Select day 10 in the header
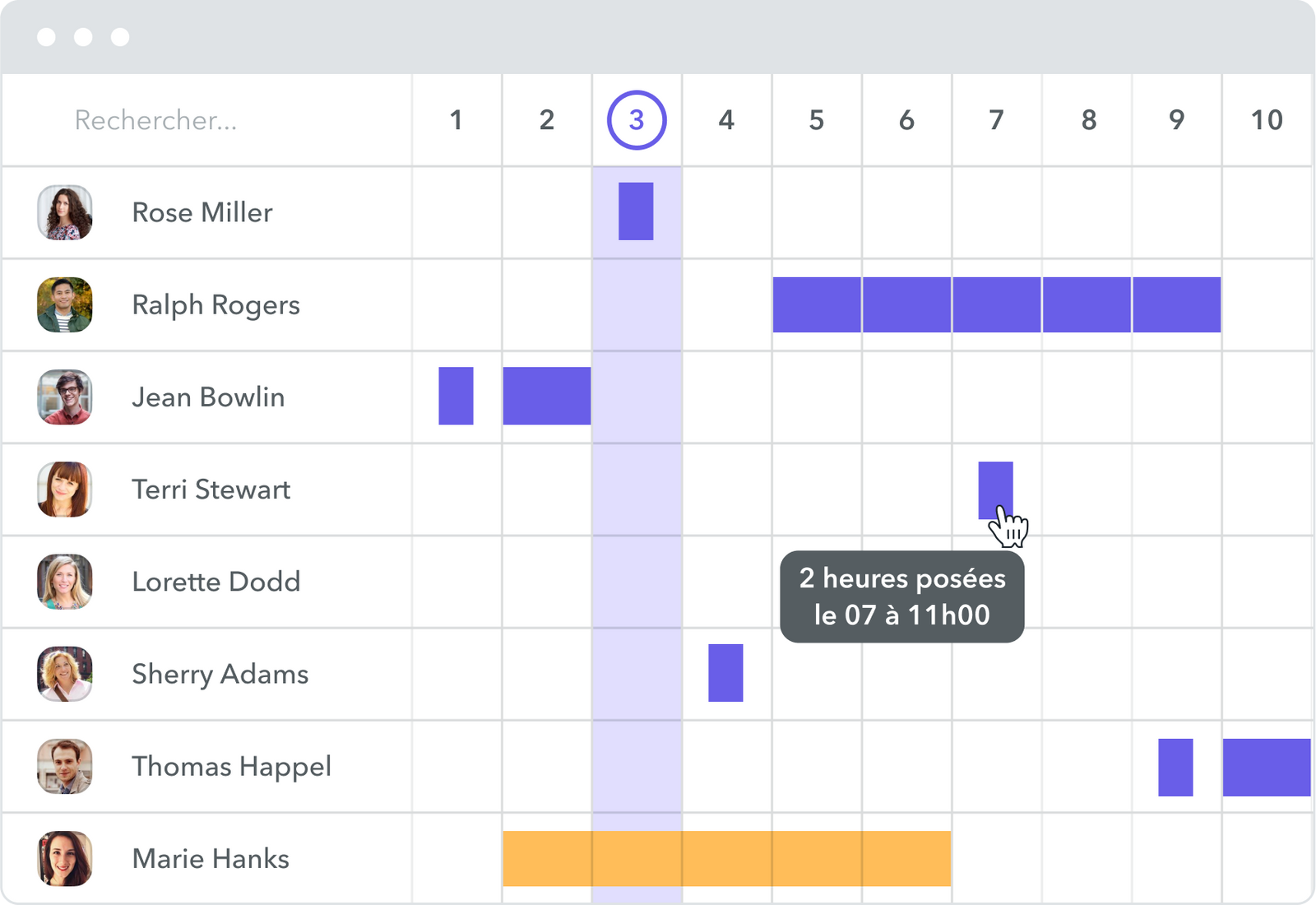Image resolution: width=1316 pixels, height=905 pixels. 1267,120
